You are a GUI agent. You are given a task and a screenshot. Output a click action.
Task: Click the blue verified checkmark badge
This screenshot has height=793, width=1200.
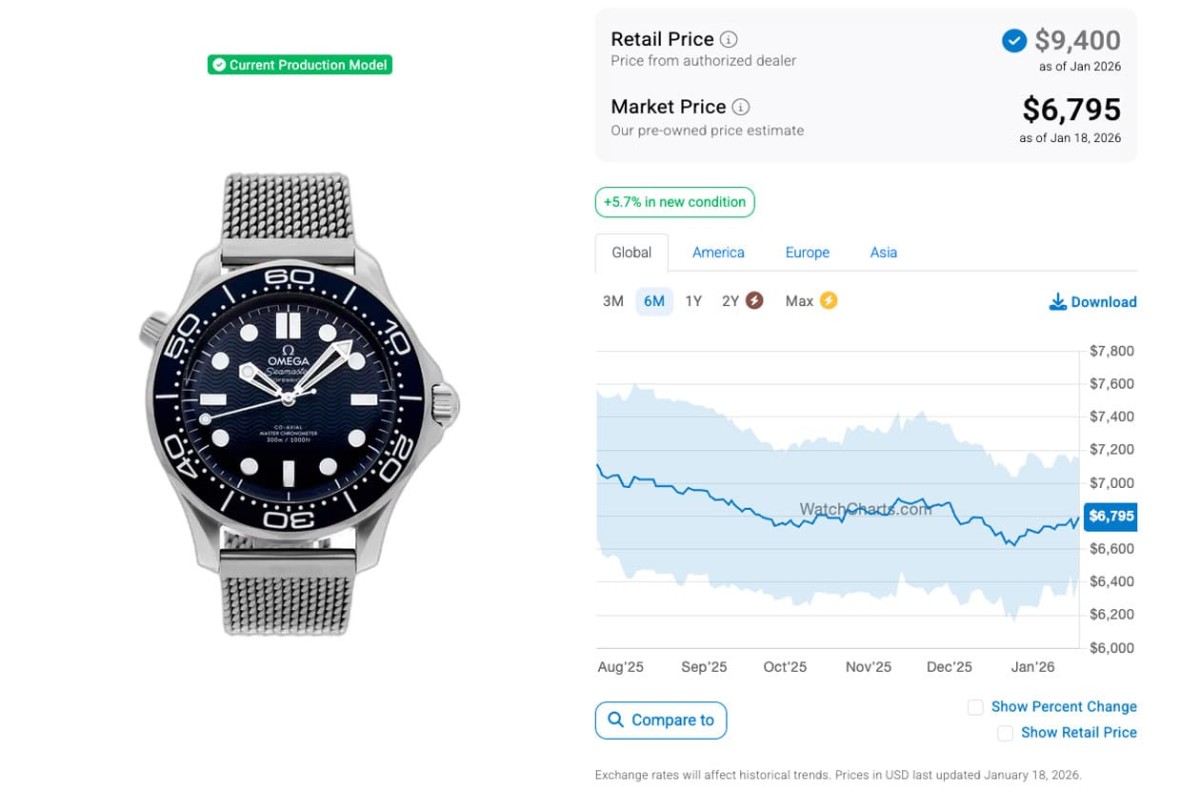click(x=1014, y=41)
